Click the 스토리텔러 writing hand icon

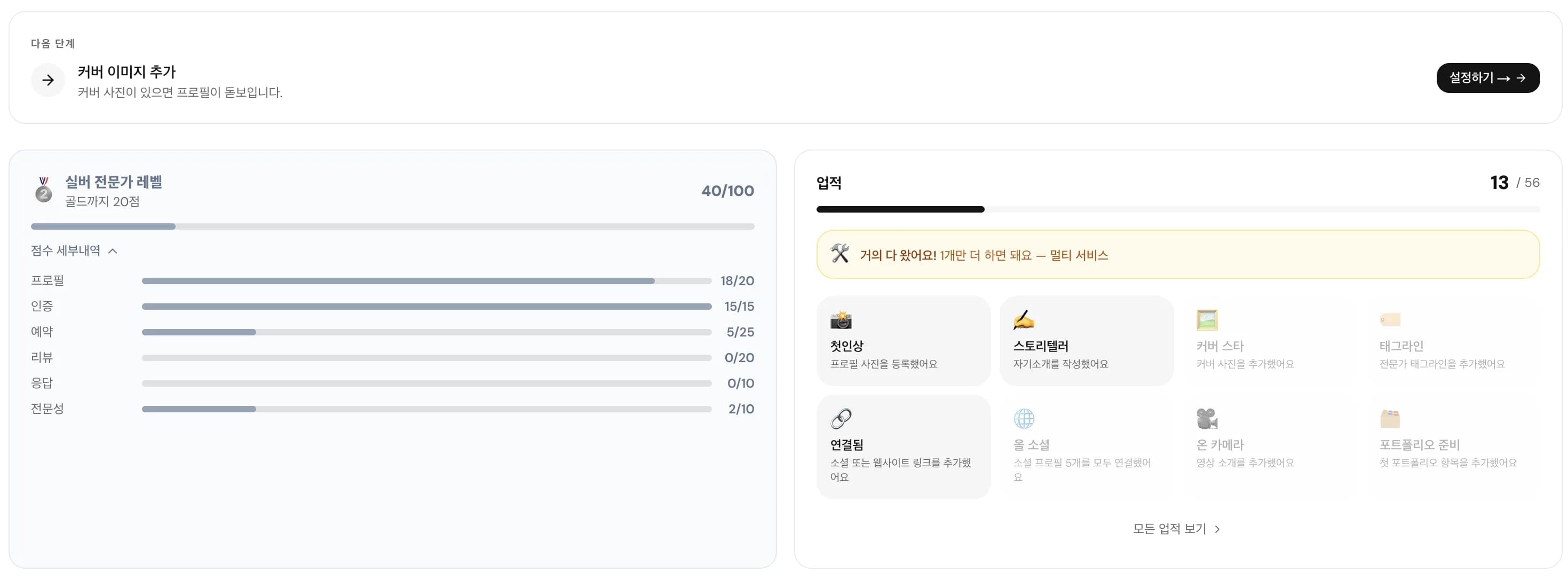1025,320
